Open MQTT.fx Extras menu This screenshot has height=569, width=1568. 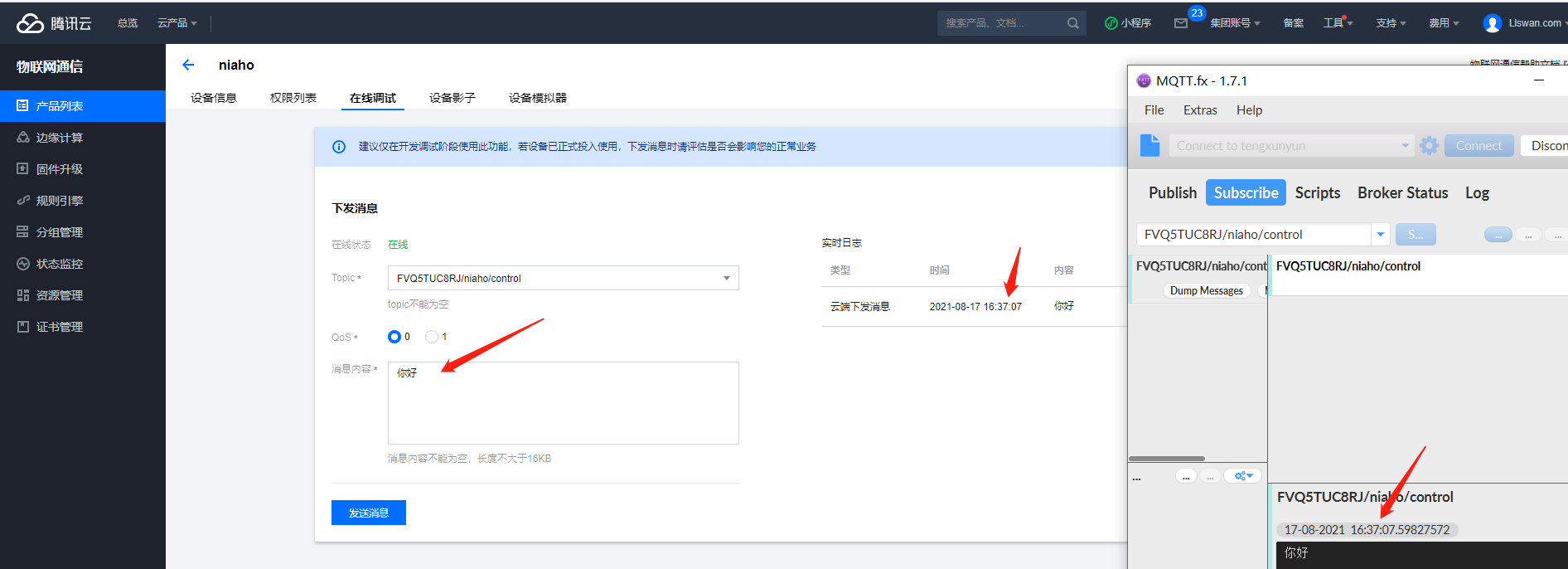tap(1200, 110)
